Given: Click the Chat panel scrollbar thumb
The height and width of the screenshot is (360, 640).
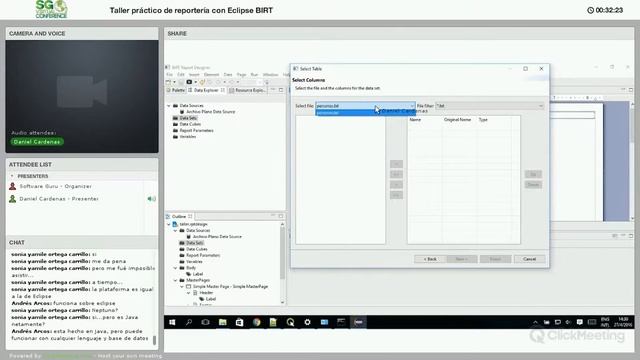Looking at the screenshot, I should [154, 340].
